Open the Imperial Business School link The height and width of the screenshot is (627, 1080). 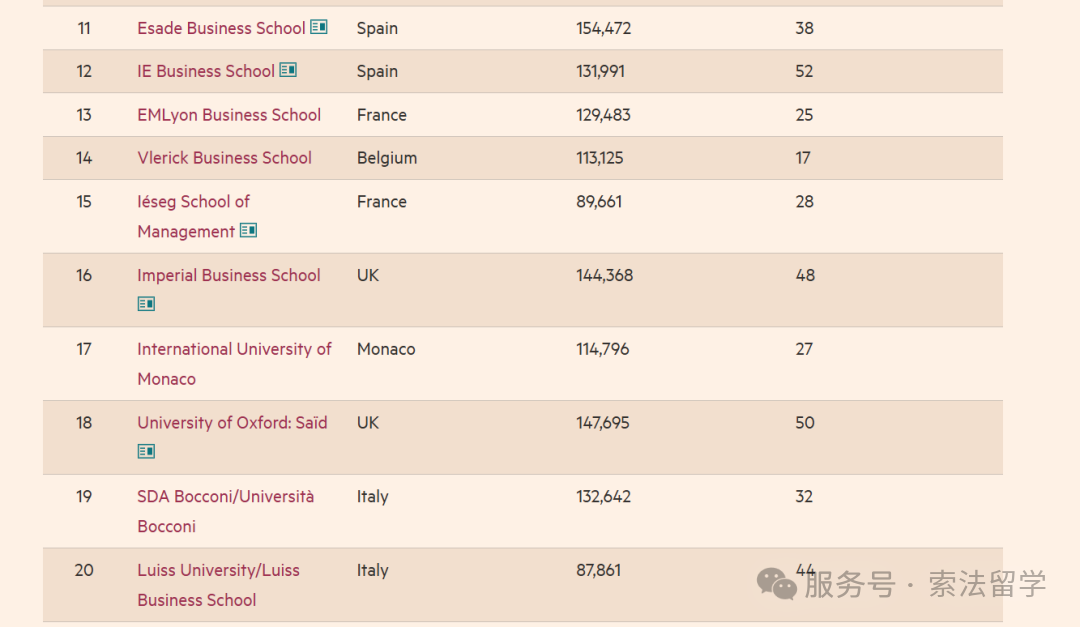(x=229, y=276)
